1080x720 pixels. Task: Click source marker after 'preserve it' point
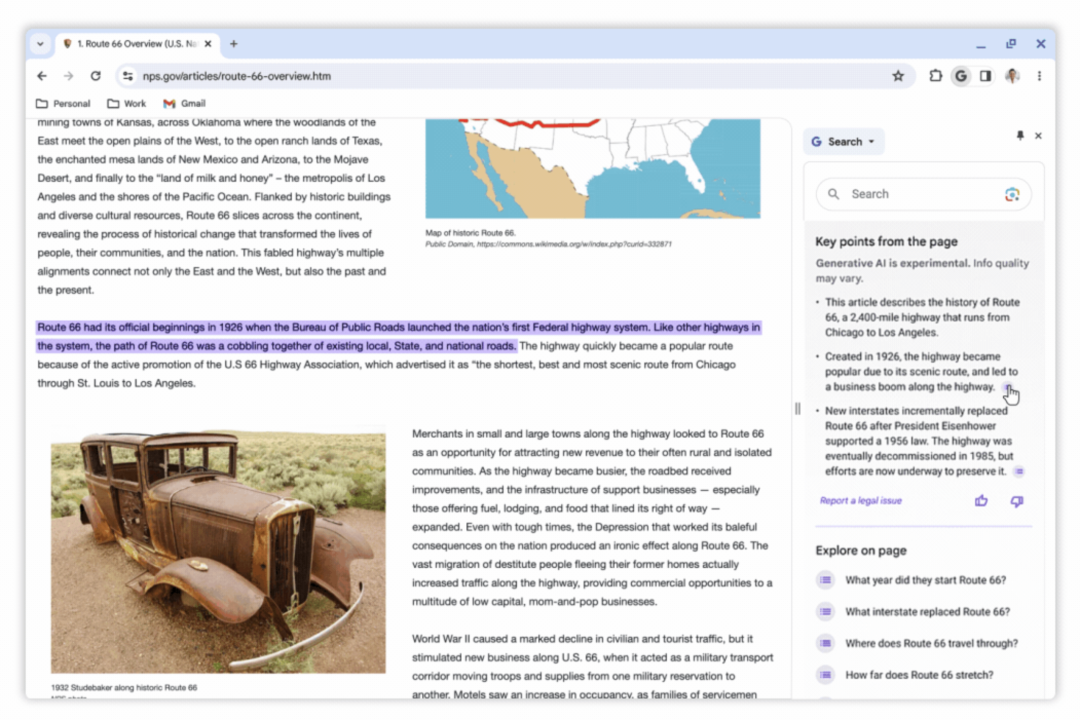(1019, 471)
